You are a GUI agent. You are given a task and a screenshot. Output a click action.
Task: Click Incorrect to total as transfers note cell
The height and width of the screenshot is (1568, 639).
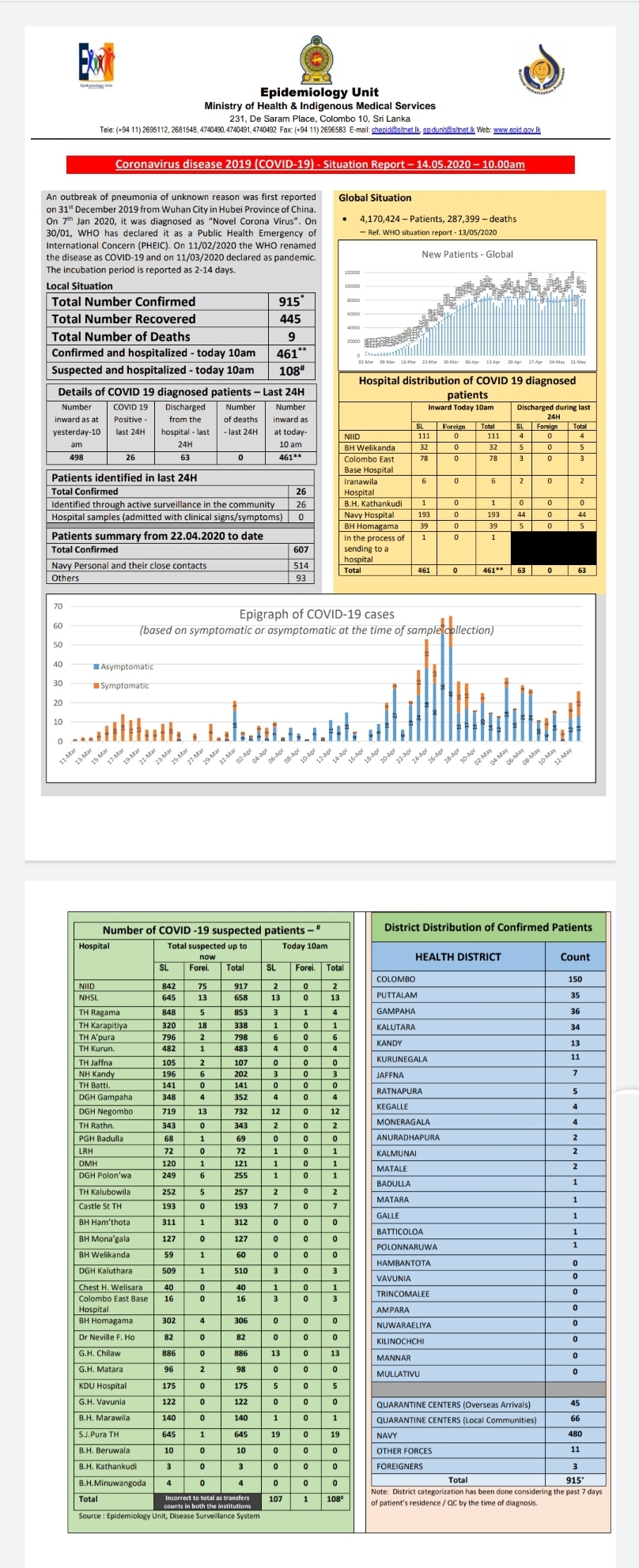[x=207, y=1501]
